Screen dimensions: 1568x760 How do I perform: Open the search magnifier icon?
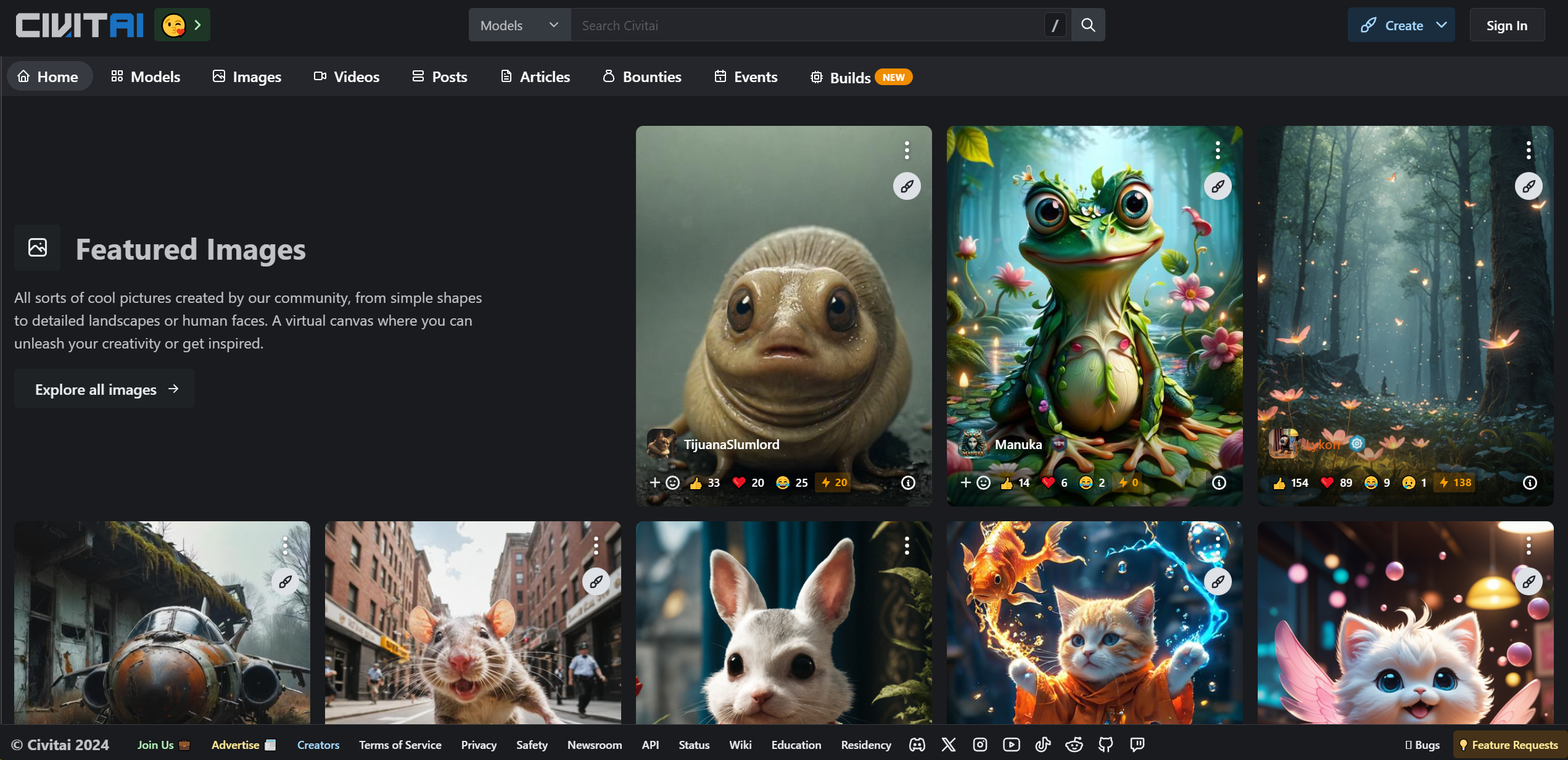tap(1088, 25)
